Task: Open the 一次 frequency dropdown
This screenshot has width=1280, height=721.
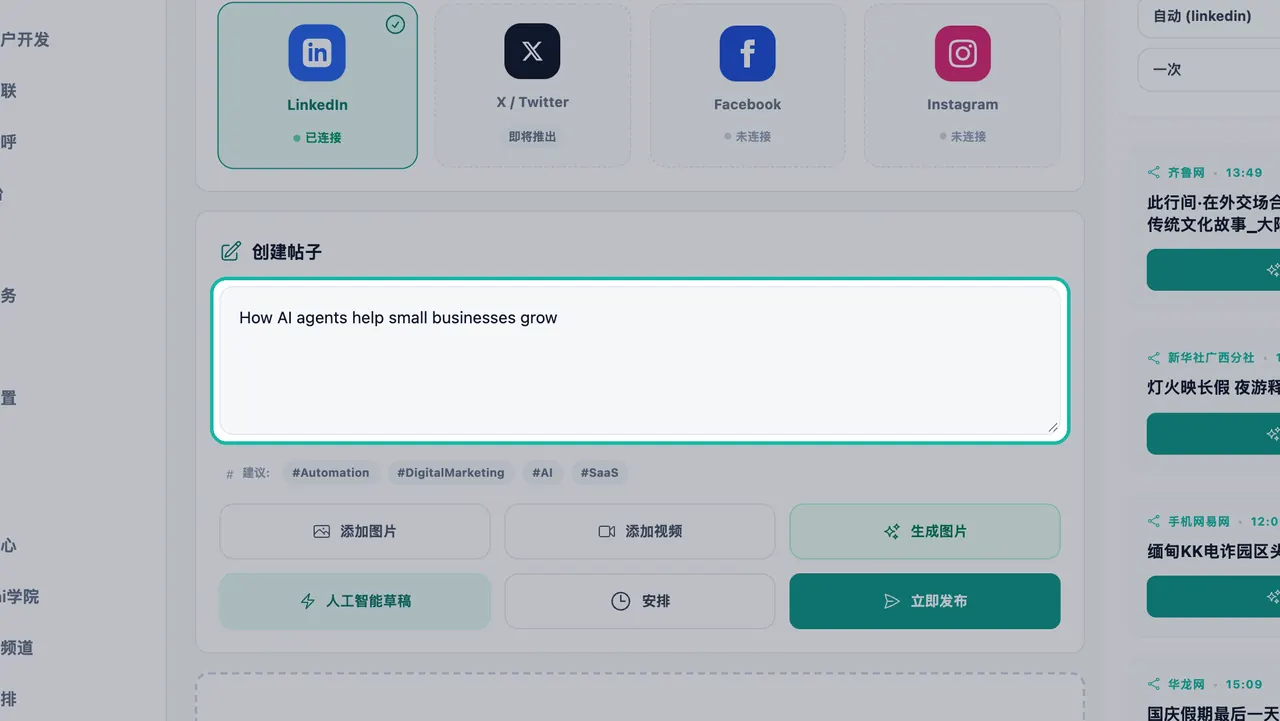Action: (1209, 70)
